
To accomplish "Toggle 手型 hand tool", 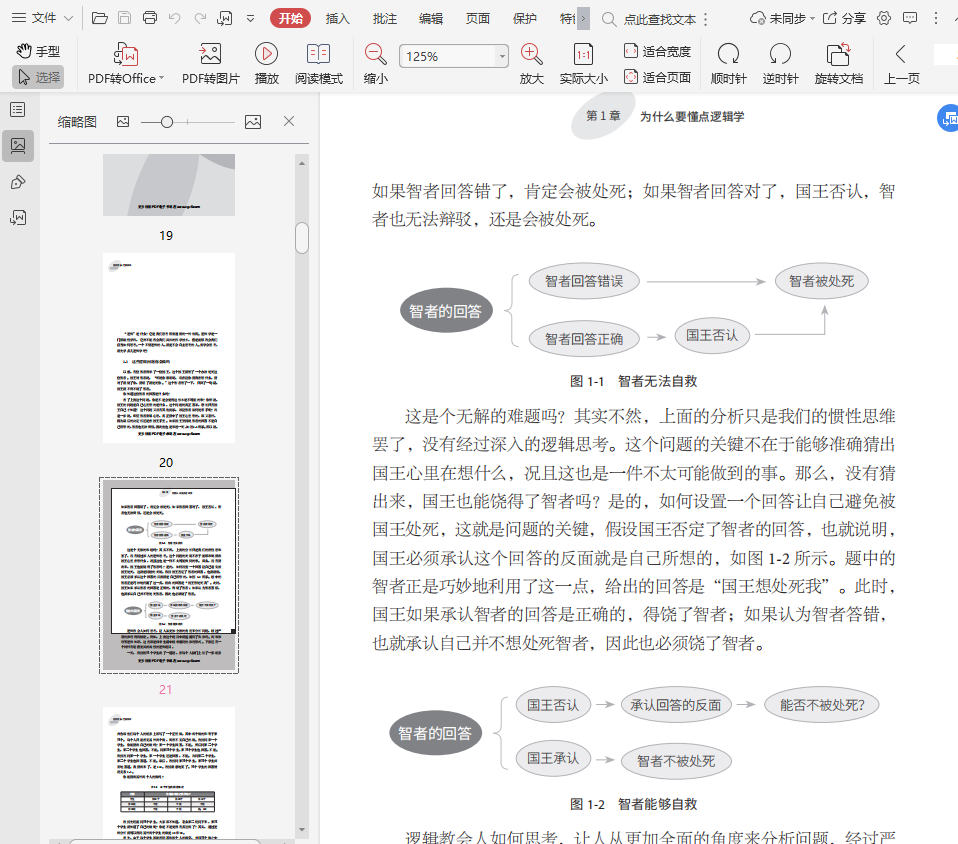I will [x=38, y=51].
